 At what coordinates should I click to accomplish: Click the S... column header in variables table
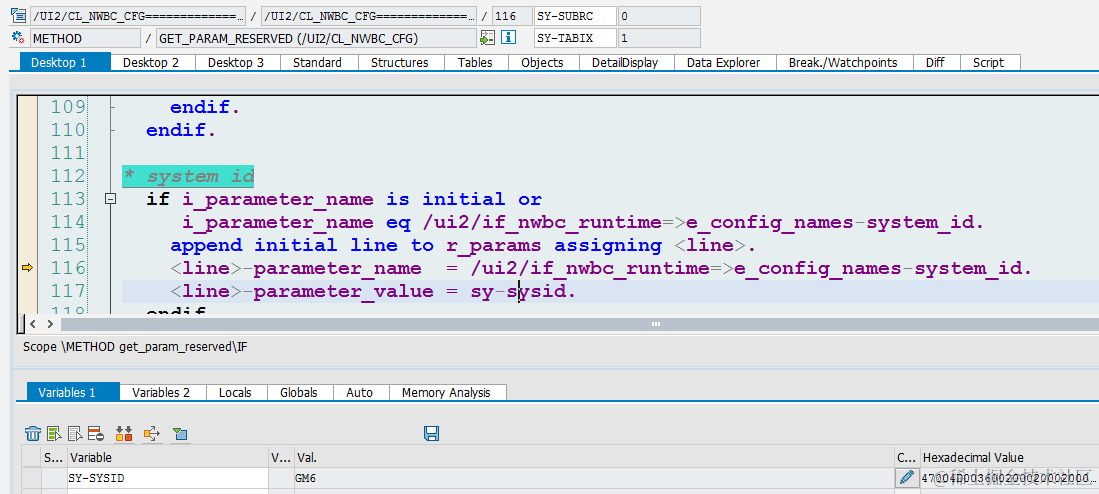[53, 458]
